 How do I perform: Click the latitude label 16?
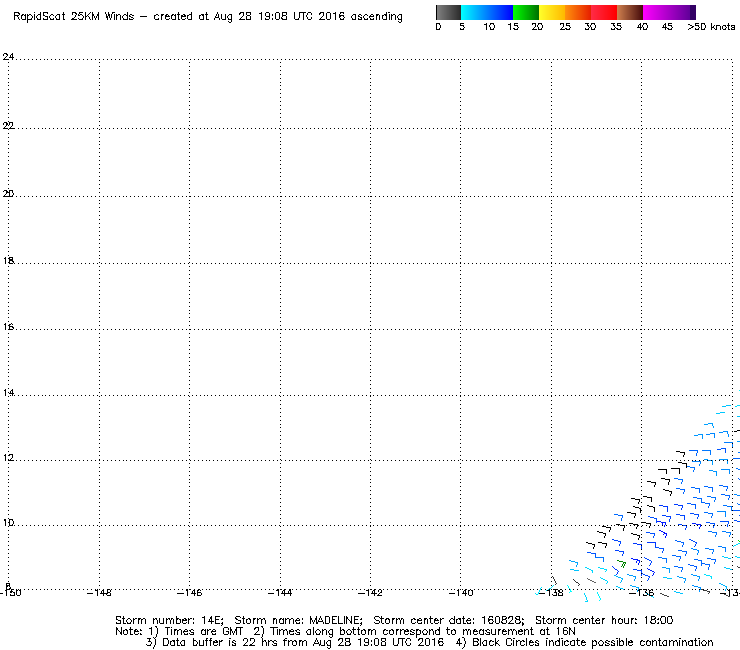click(8, 327)
